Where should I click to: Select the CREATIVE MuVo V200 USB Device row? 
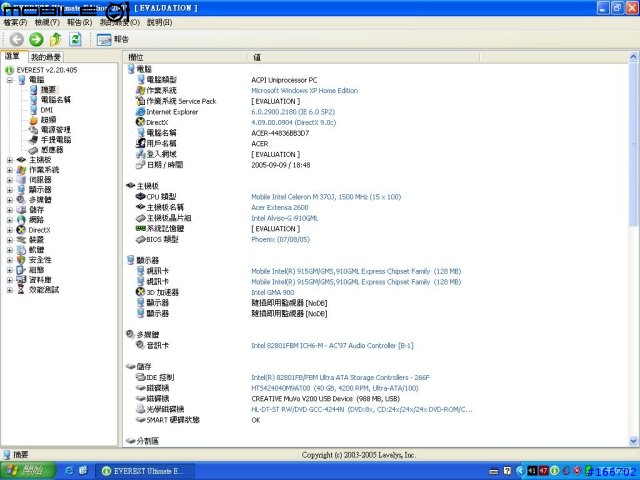click(x=325, y=399)
